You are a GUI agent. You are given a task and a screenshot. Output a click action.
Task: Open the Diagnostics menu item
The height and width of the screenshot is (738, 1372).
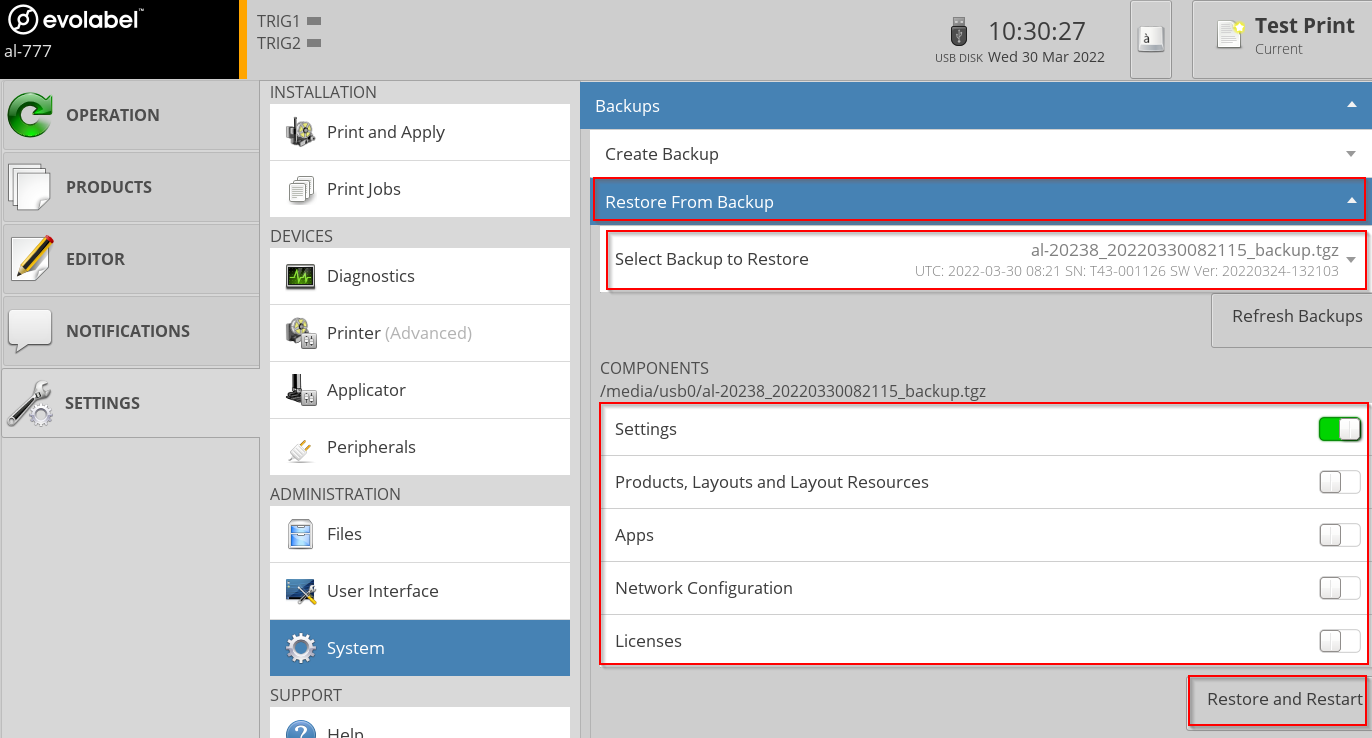420,276
